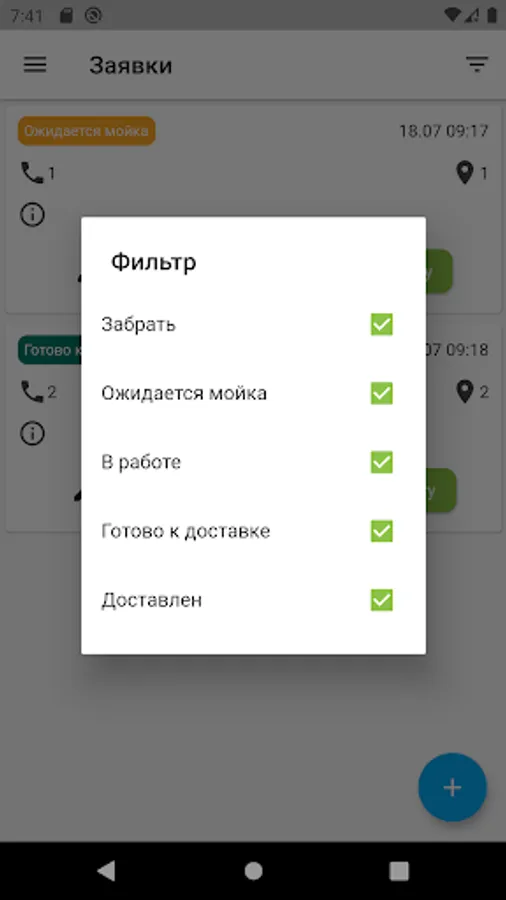Tap the location pin on second request
This screenshot has width=506, height=900.
(x=465, y=391)
